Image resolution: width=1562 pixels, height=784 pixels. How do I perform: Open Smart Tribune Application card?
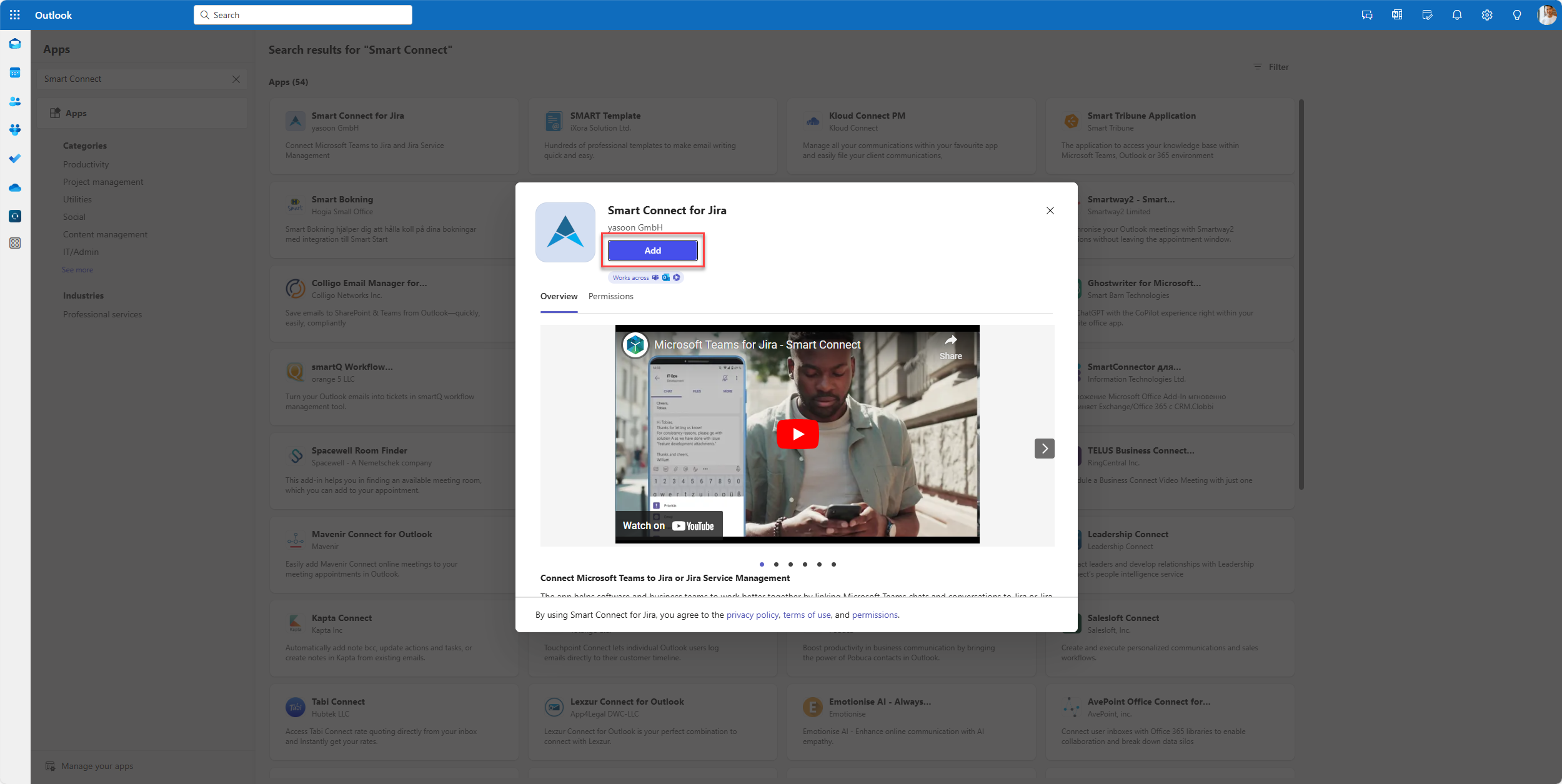(x=1170, y=136)
